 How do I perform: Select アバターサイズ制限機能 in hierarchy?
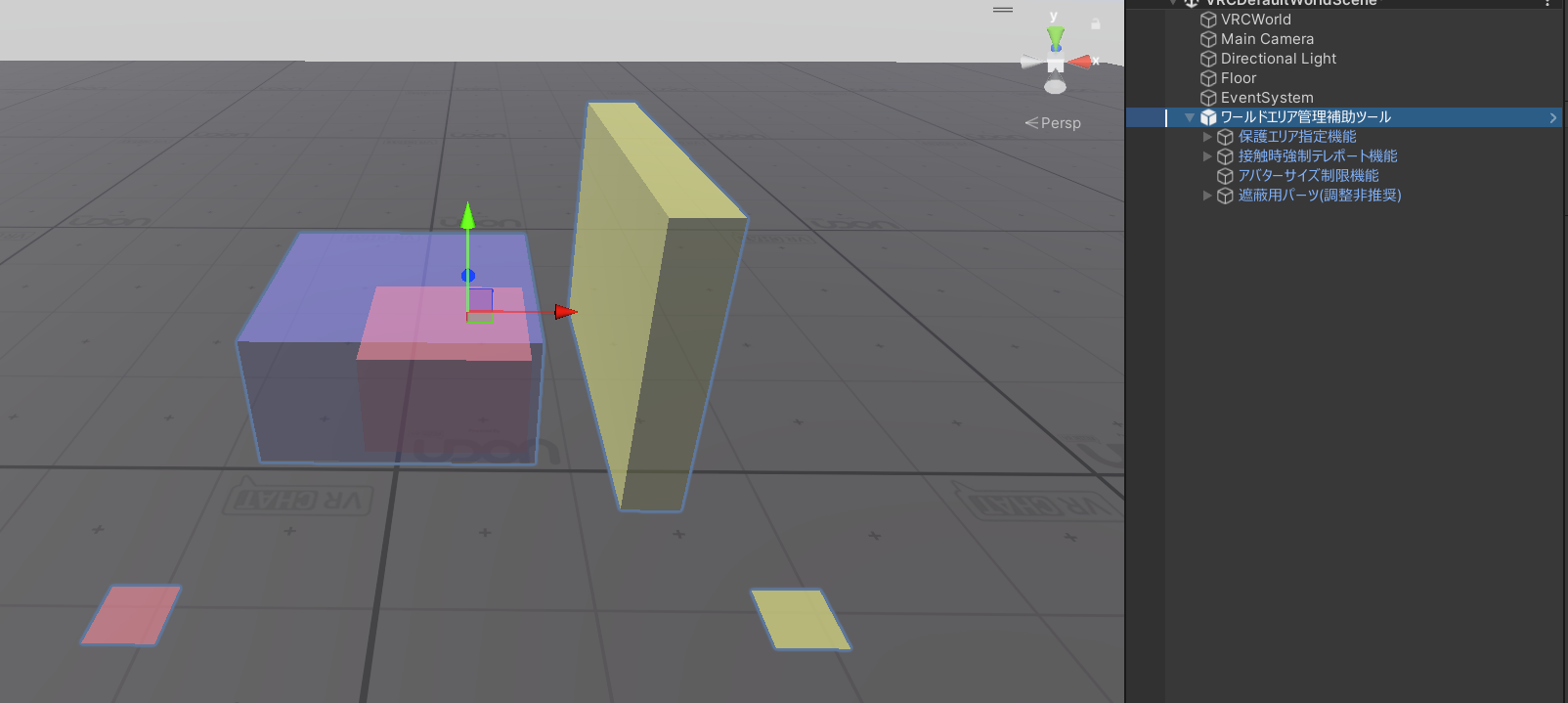(x=1308, y=176)
